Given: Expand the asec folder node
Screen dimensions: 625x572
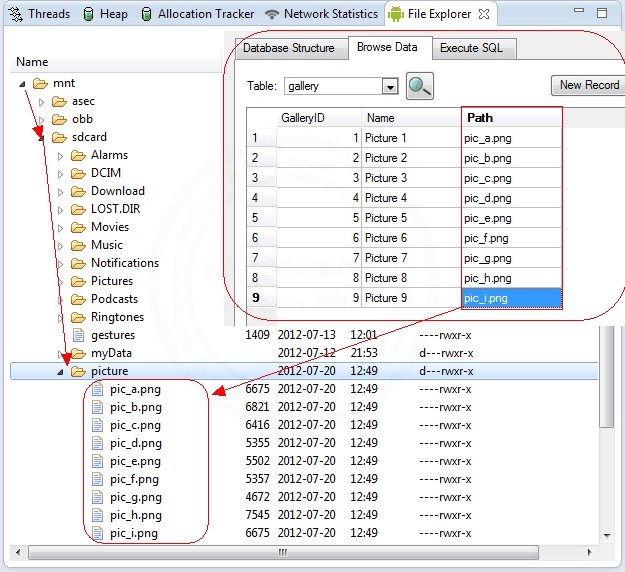Looking at the screenshot, I should tap(42, 102).
